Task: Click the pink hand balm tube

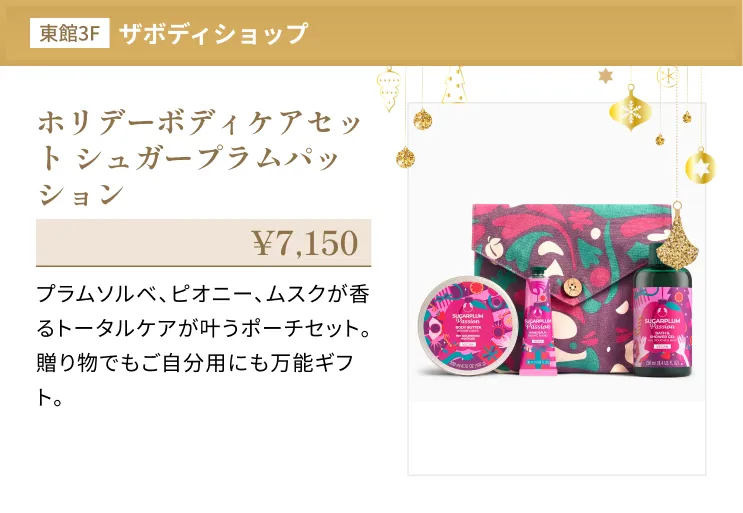Action: [537, 321]
